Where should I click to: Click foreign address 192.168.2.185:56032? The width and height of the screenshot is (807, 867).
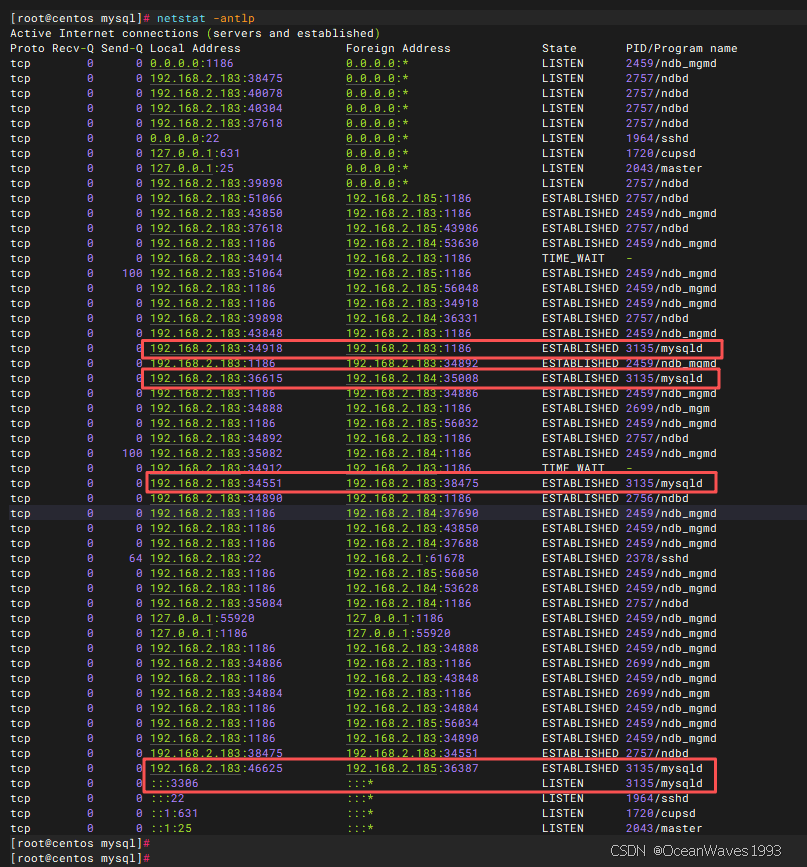click(412, 423)
